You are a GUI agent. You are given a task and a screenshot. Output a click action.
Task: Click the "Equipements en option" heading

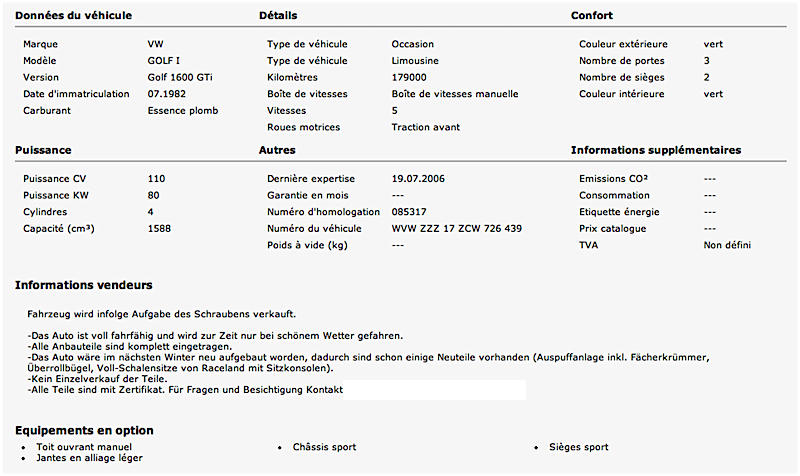tap(85, 430)
